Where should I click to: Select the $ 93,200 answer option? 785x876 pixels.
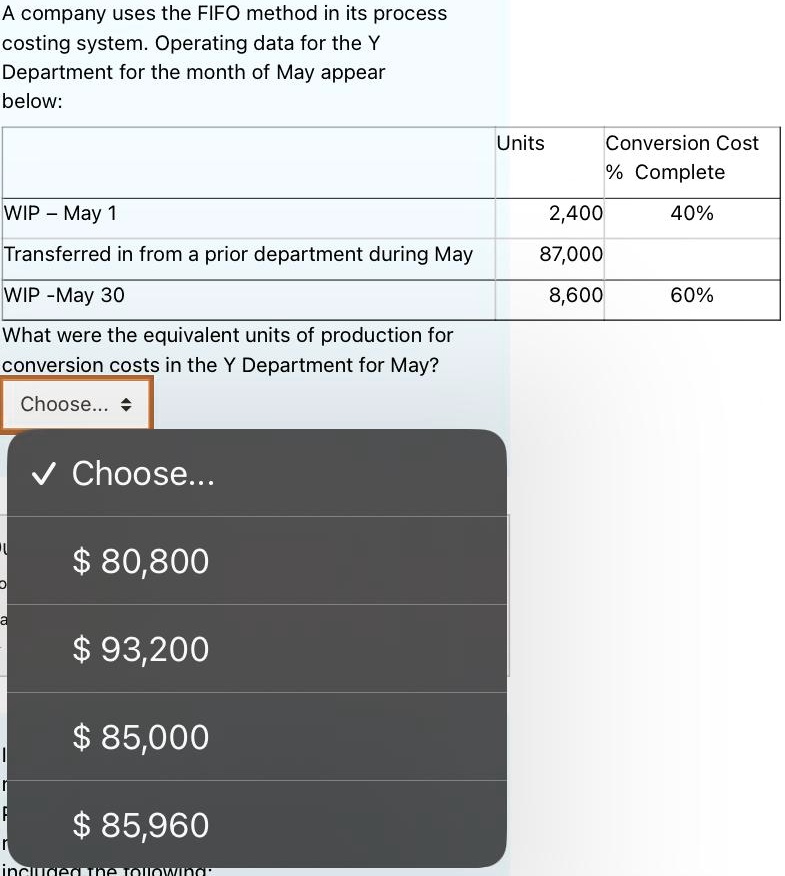(x=140, y=650)
